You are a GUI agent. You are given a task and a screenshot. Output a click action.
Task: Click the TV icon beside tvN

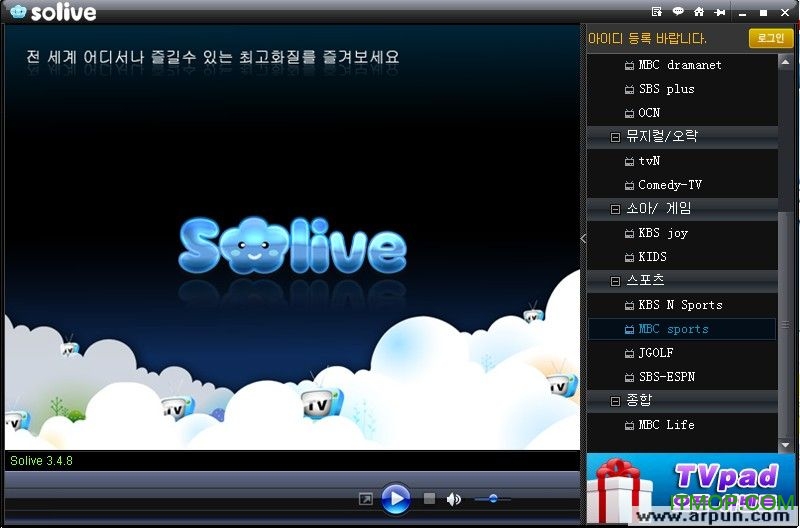630,161
